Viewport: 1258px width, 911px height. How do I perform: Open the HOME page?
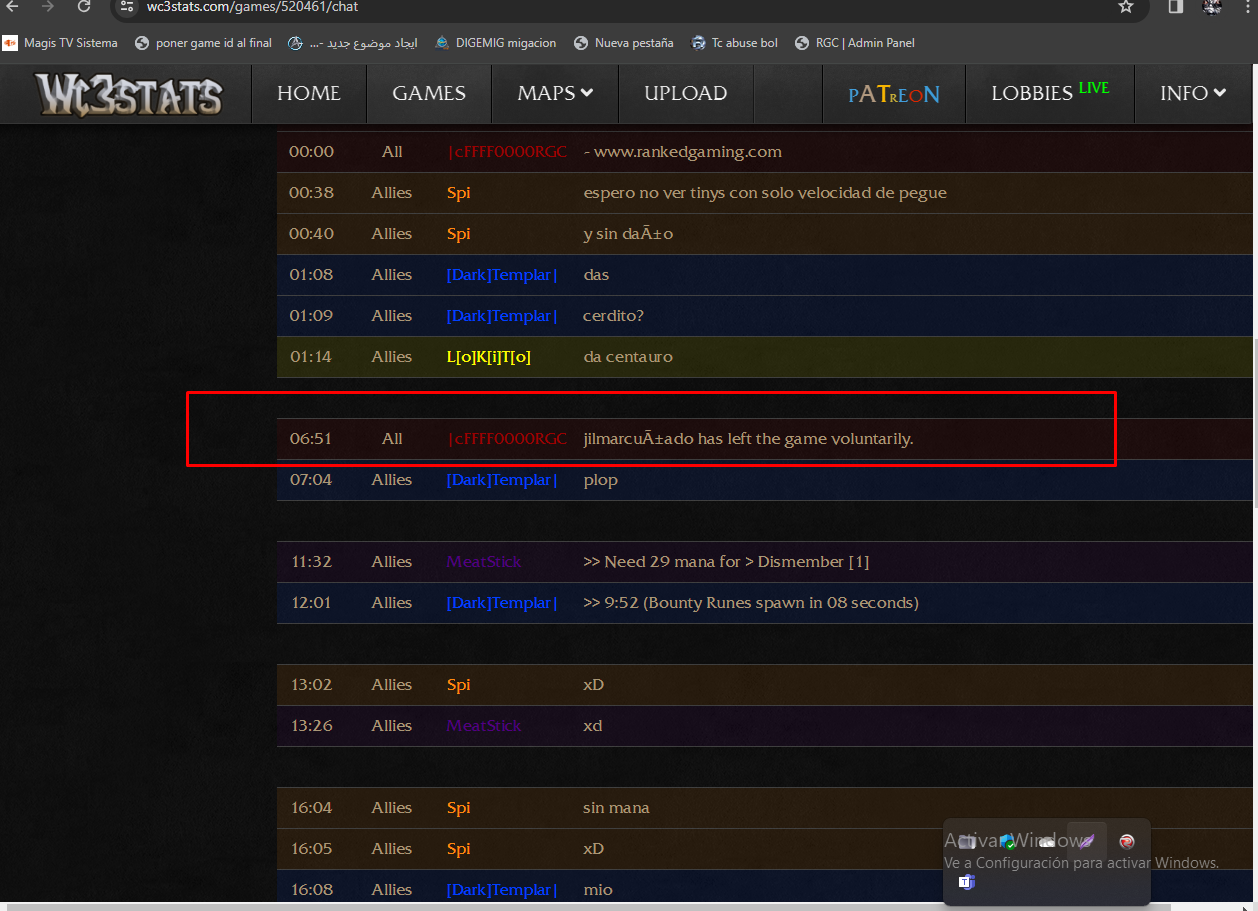coord(308,93)
